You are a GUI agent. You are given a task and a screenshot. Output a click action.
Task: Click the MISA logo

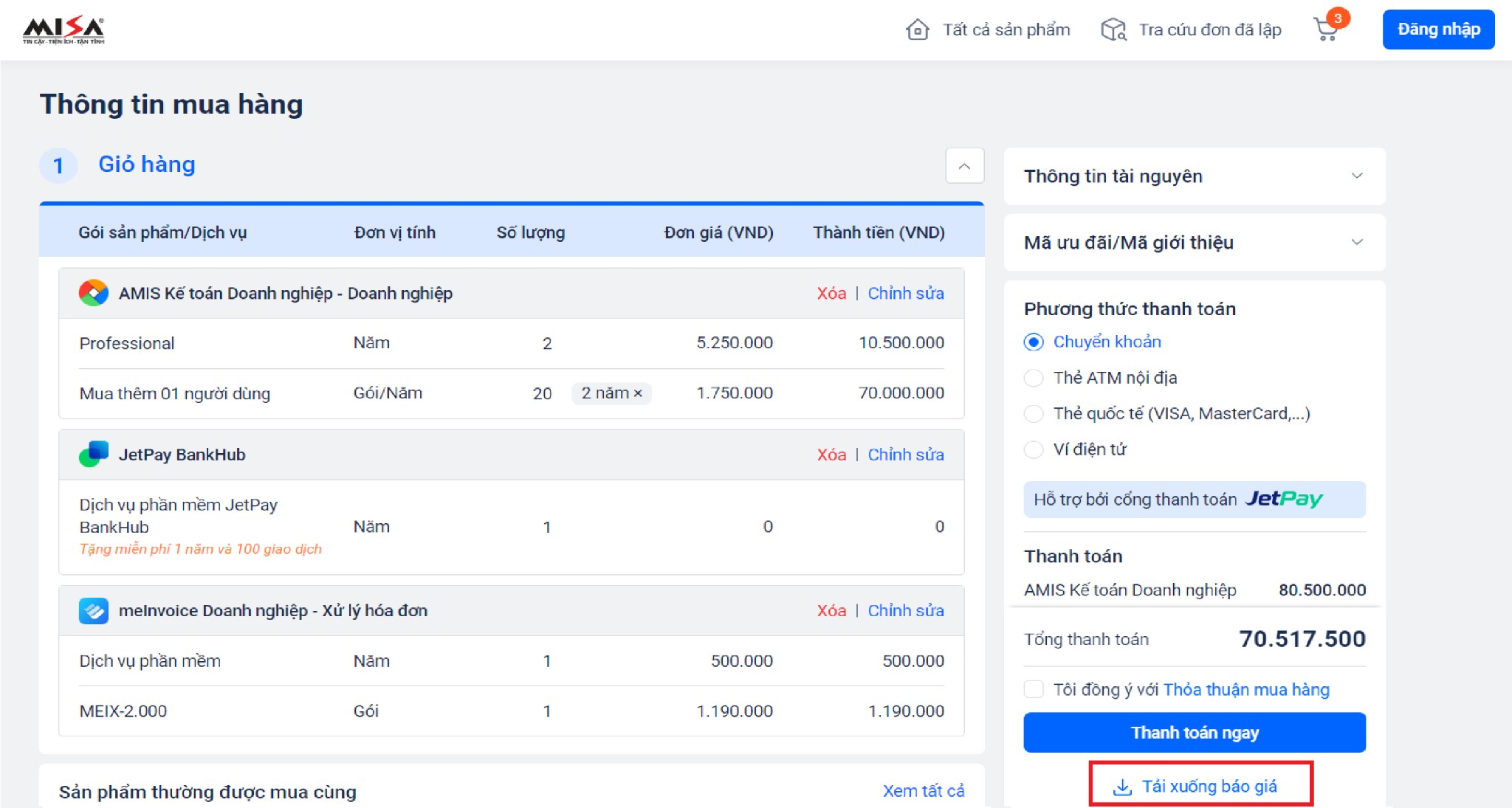point(63,30)
